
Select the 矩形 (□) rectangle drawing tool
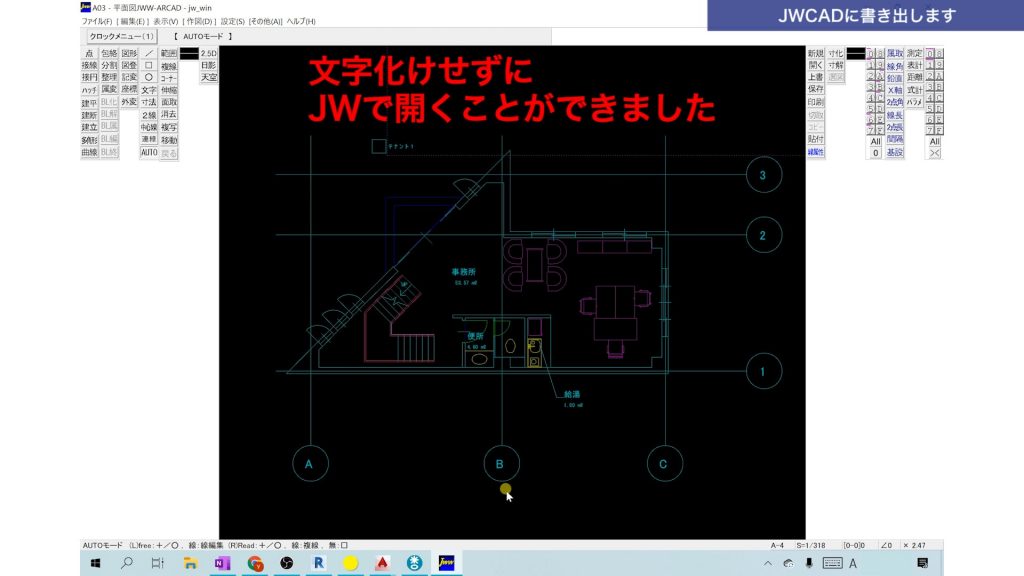148,67
